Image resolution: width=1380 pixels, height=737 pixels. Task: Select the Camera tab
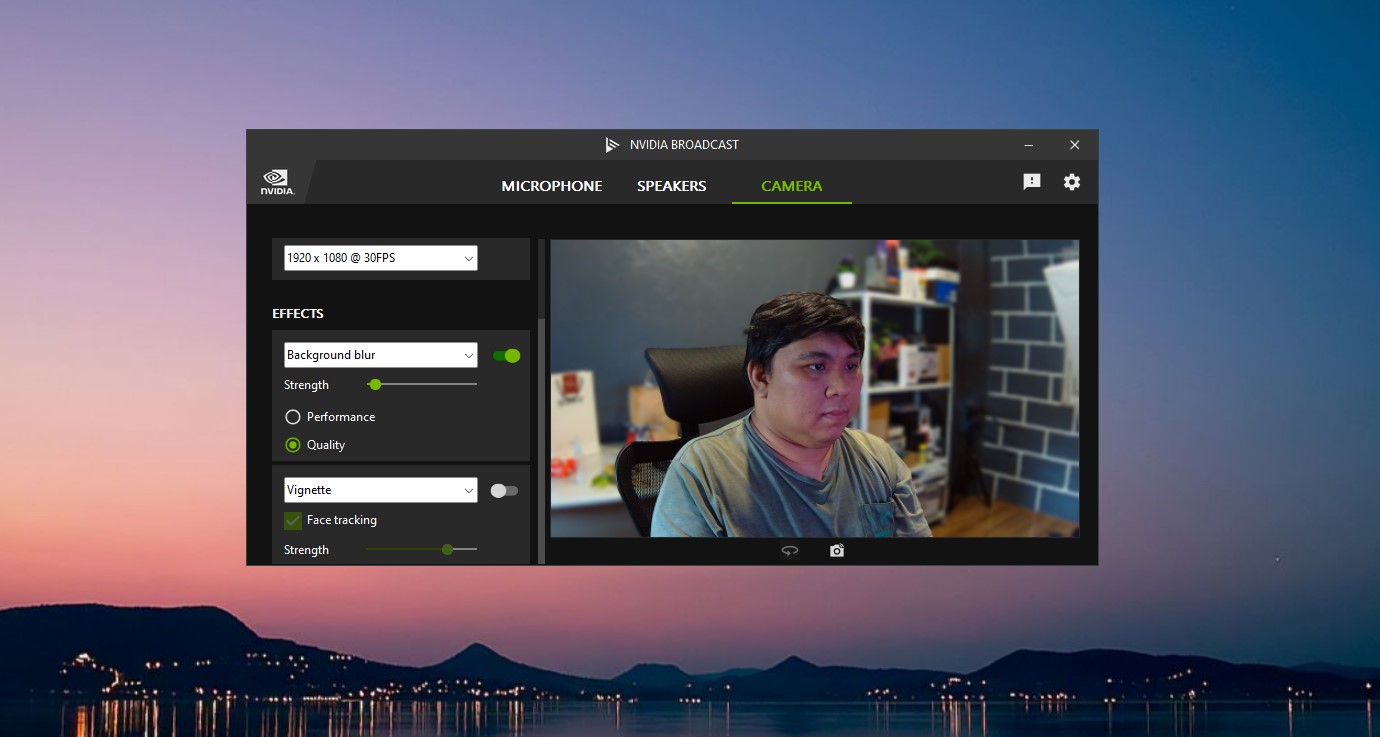(x=792, y=186)
